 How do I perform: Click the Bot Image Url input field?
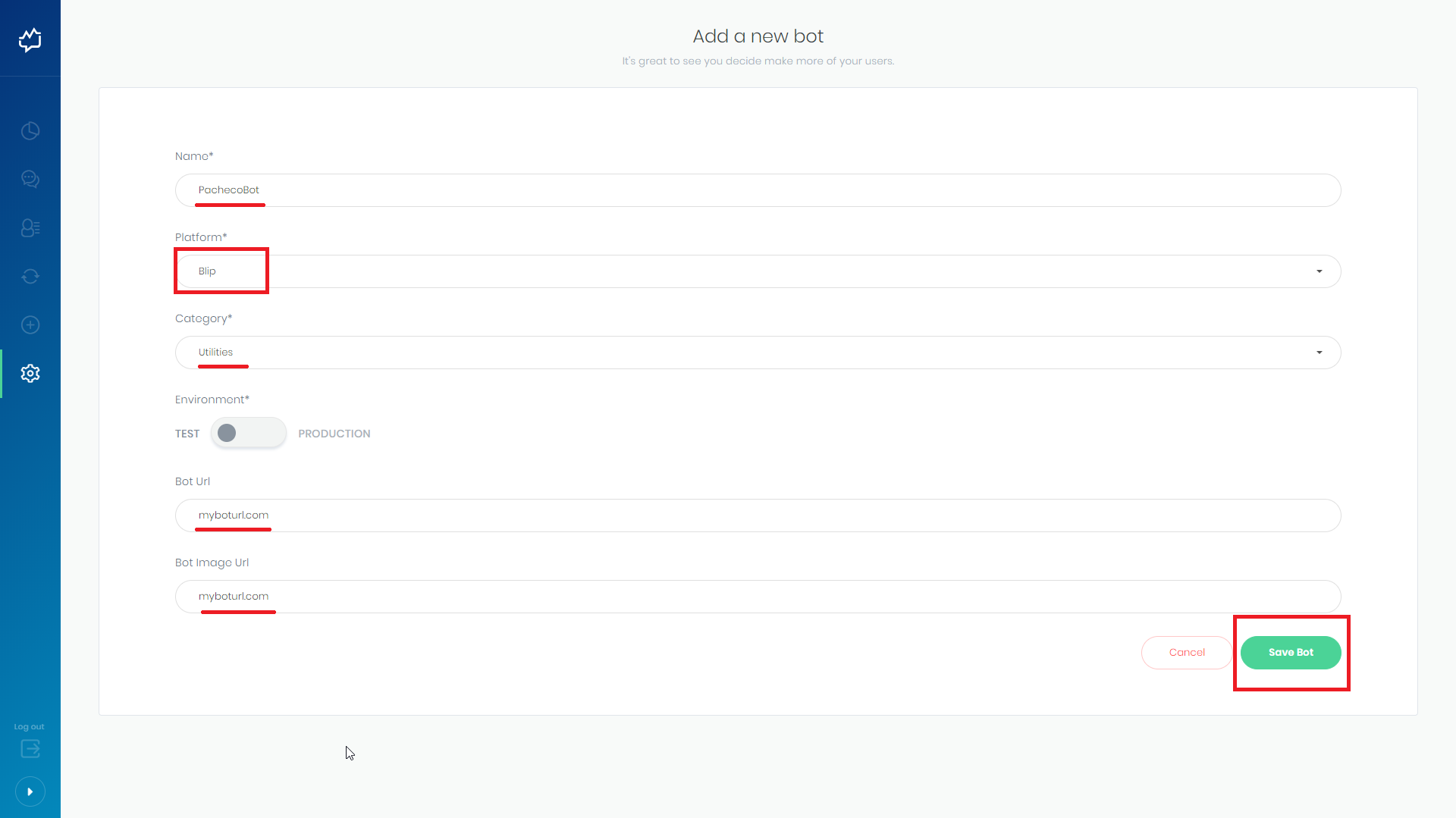point(758,597)
